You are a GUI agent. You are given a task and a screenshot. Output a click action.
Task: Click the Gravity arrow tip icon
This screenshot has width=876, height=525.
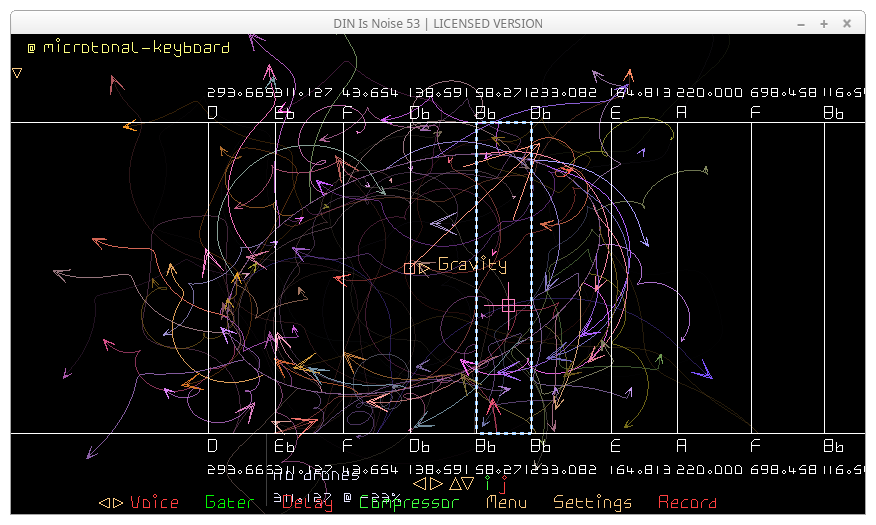click(x=425, y=266)
